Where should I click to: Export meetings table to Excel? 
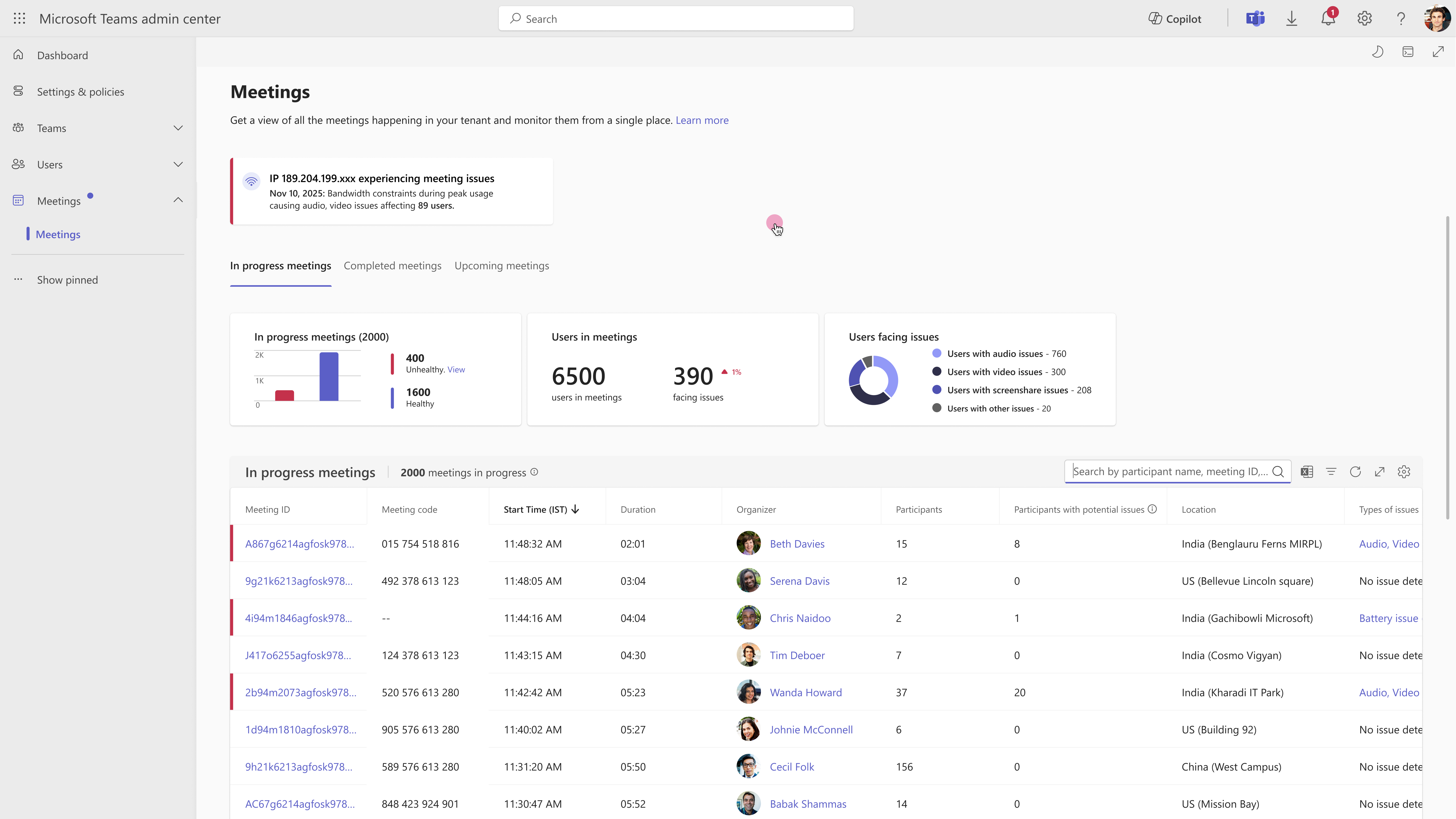coord(1307,472)
